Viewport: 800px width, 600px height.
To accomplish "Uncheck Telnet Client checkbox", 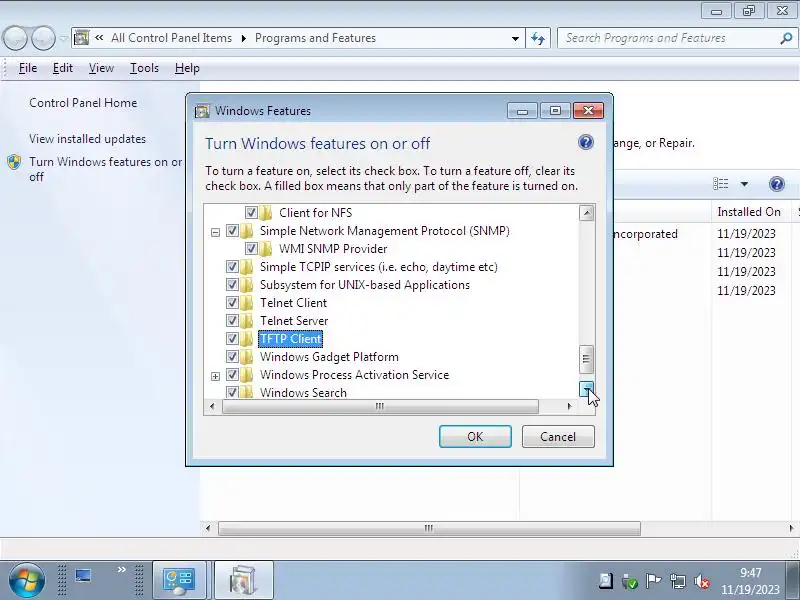I will (x=232, y=303).
